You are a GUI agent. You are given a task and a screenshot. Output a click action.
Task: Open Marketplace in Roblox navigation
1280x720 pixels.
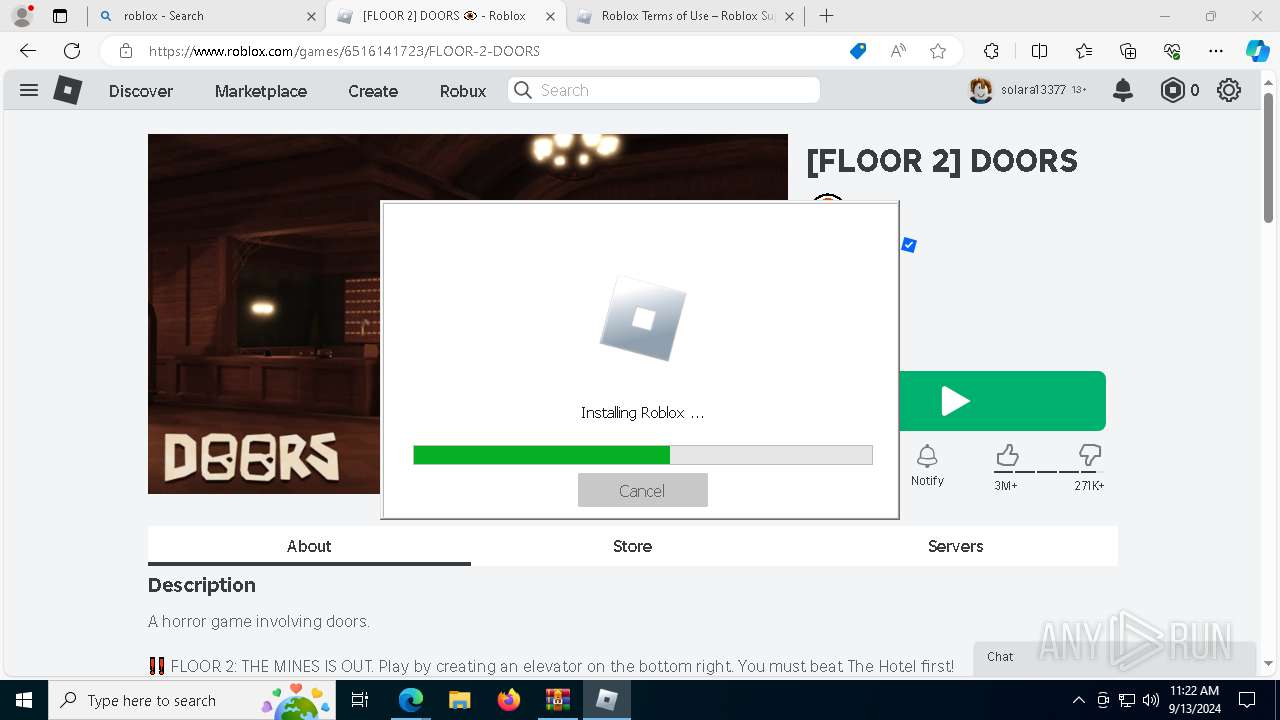(261, 91)
